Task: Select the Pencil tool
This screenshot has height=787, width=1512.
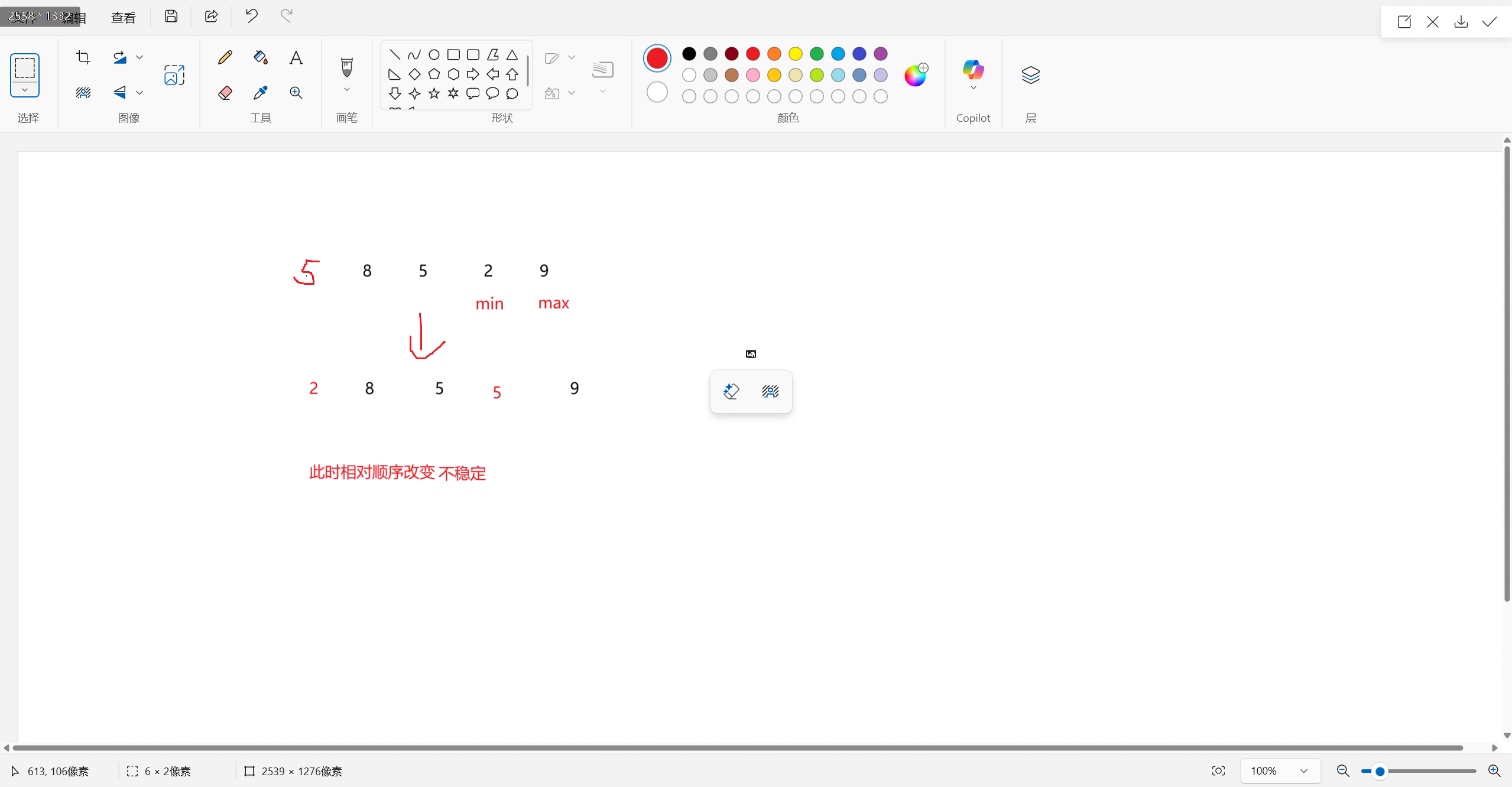Action: pos(225,57)
